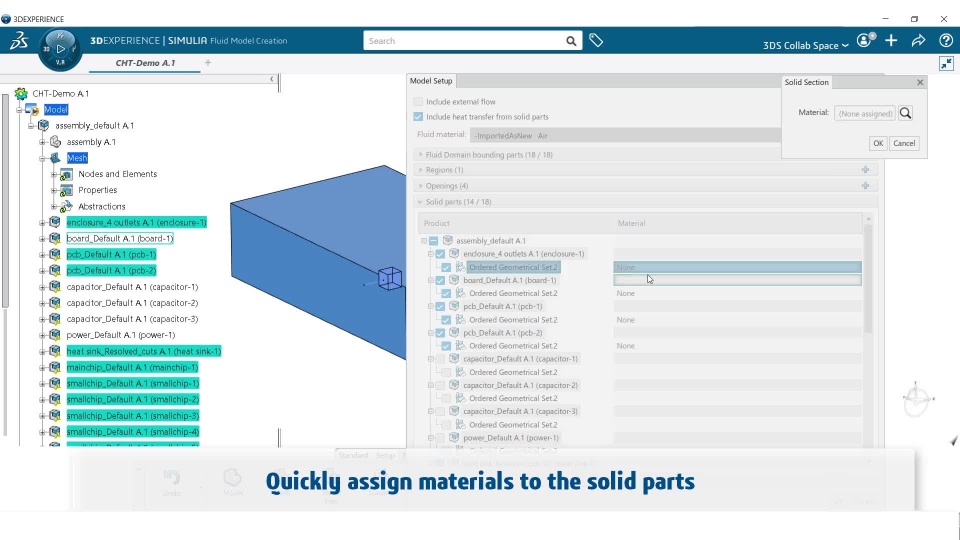Click the mesh Properties node icon
Viewport: 960px width, 540px height.
tap(66, 190)
